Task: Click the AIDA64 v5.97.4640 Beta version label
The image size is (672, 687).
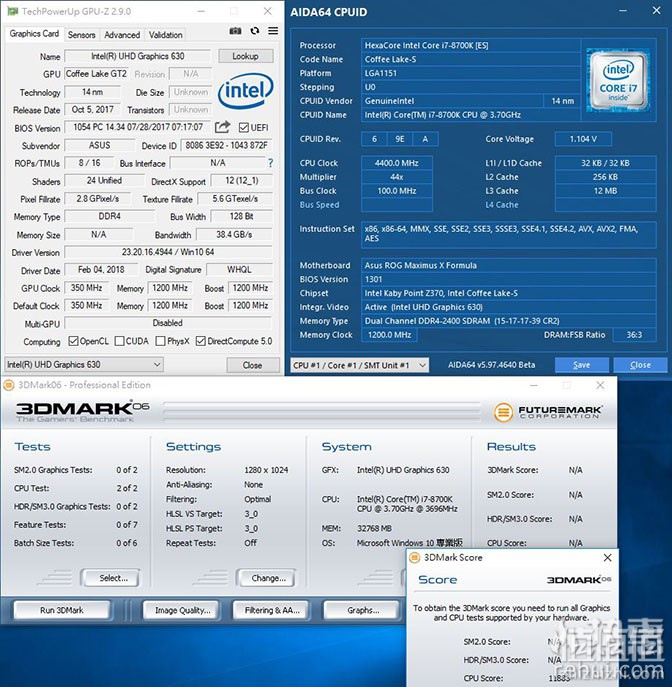Action: click(492, 365)
